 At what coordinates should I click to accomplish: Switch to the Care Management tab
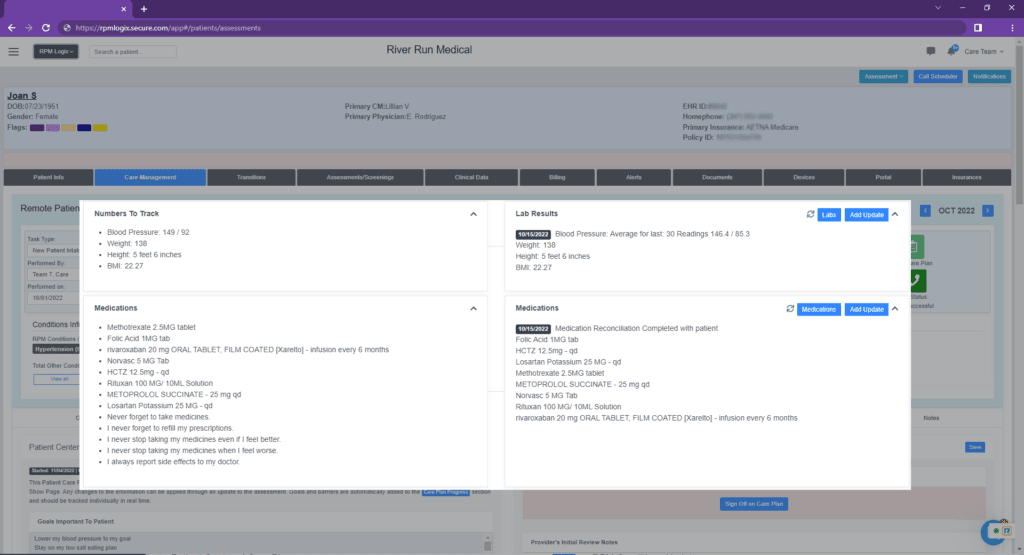coord(150,177)
